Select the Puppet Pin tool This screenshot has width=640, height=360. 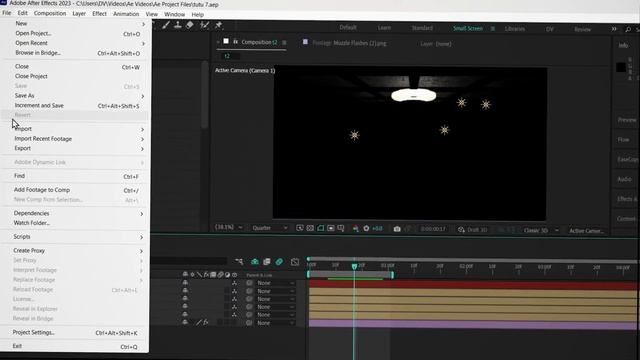point(218,25)
